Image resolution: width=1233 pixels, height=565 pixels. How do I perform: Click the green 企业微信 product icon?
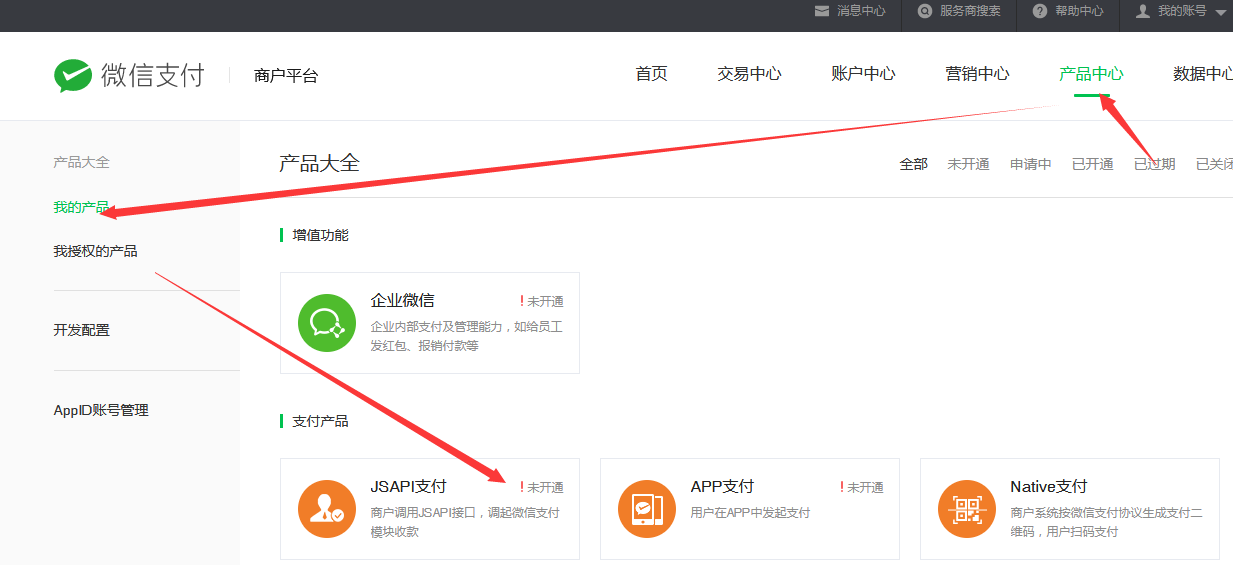(327, 323)
